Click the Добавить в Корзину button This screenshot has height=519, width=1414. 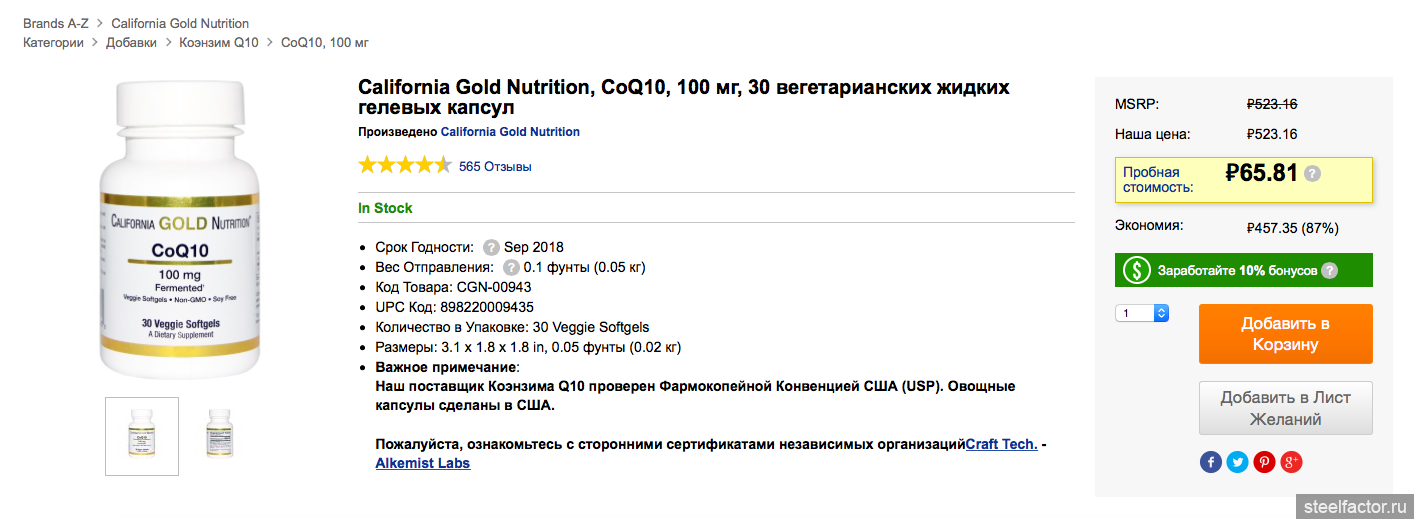point(1285,334)
